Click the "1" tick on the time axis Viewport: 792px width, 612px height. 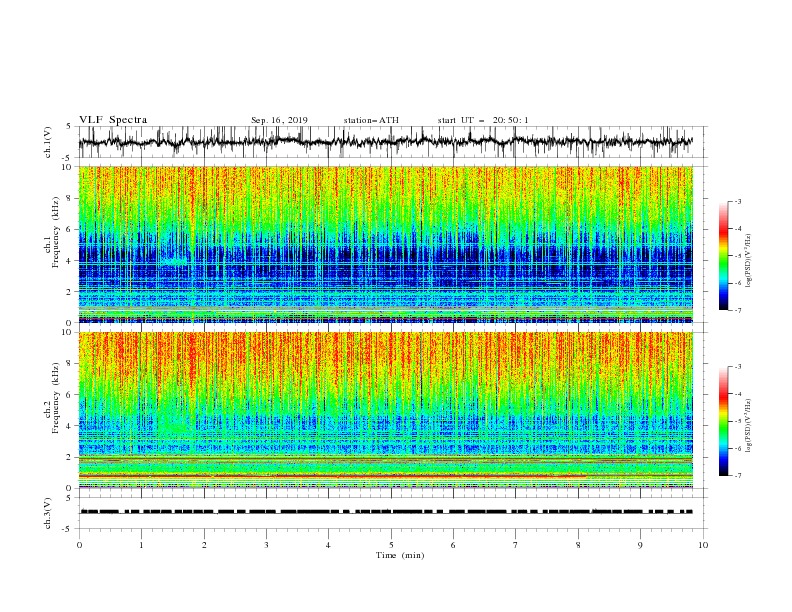tap(141, 545)
